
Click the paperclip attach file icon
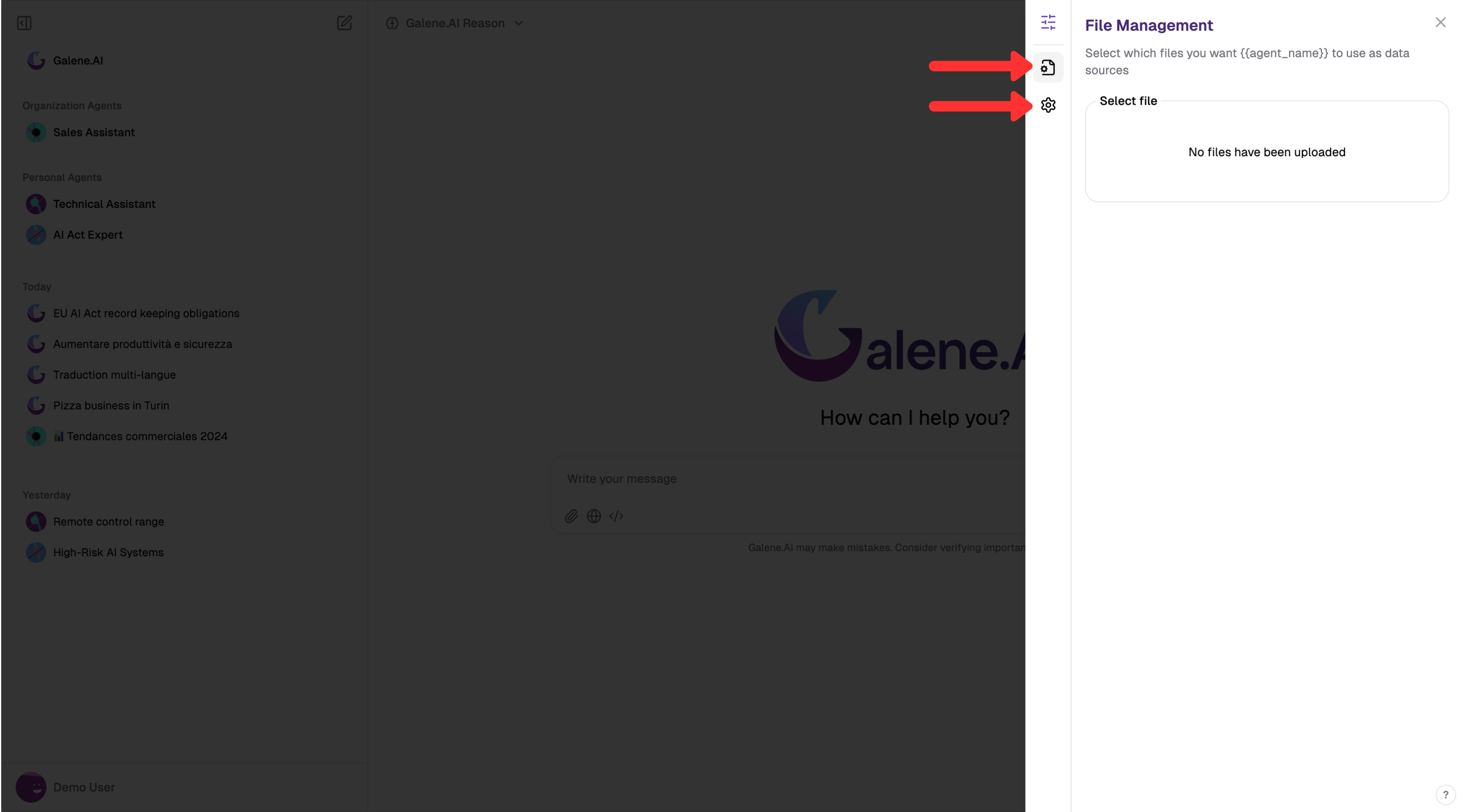coord(571,516)
